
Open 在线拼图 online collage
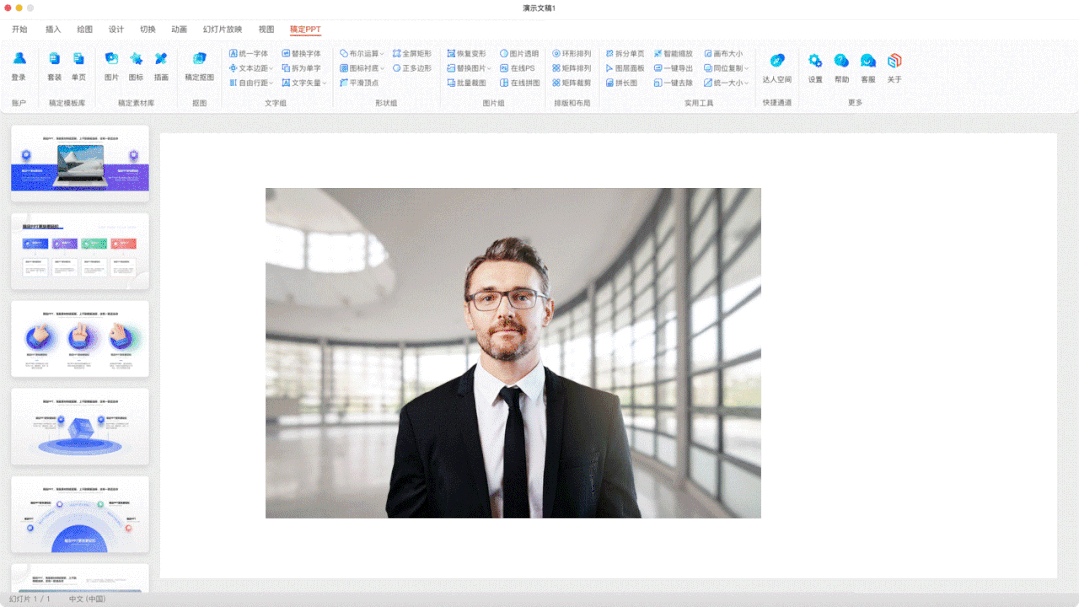pyautogui.click(x=520, y=83)
